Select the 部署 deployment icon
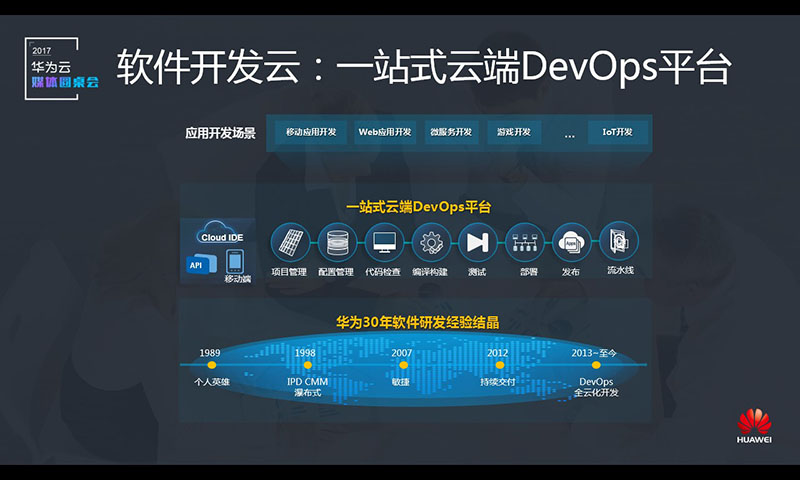800x480 pixels. pyautogui.click(x=524, y=243)
